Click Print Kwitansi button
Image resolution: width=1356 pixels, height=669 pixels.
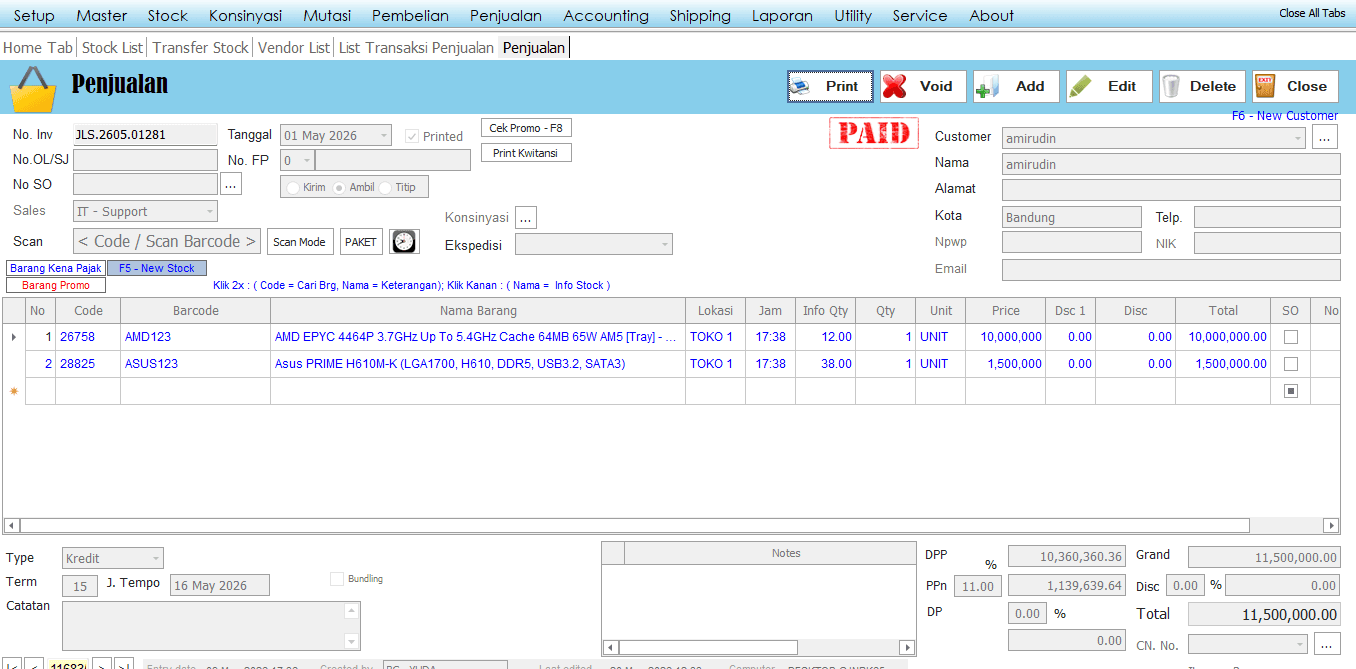pyautogui.click(x=526, y=153)
